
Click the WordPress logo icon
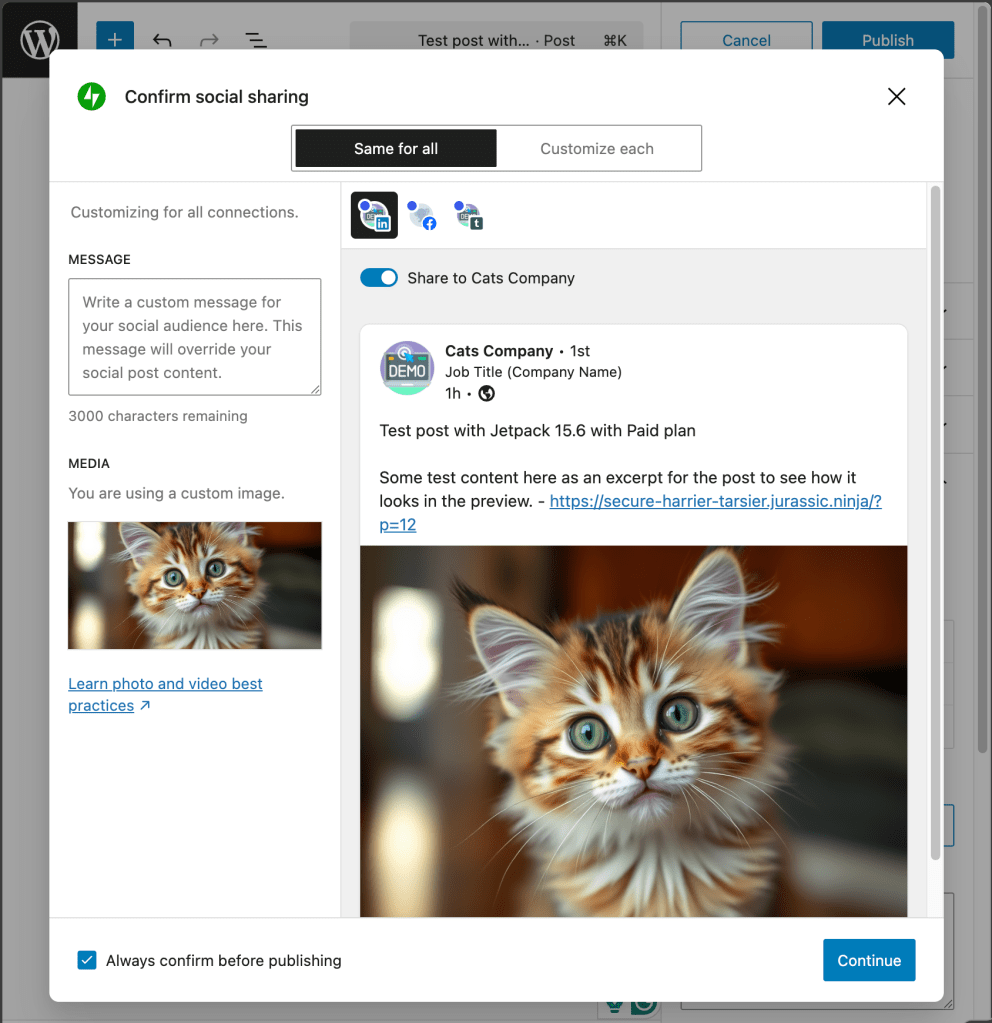[40, 40]
